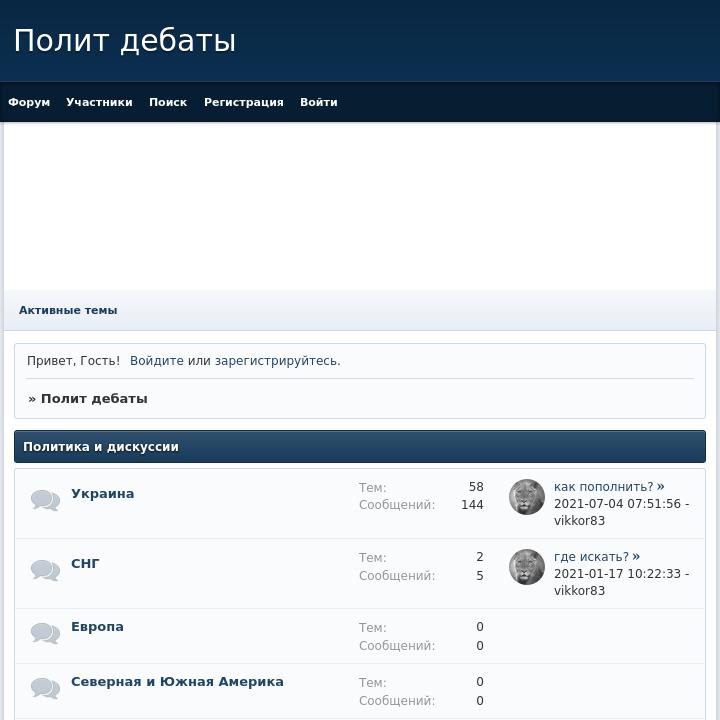Click timestamp 2021-01-17 10:22:33
Image resolution: width=720 pixels, height=720 pixels.
[x=617, y=574]
